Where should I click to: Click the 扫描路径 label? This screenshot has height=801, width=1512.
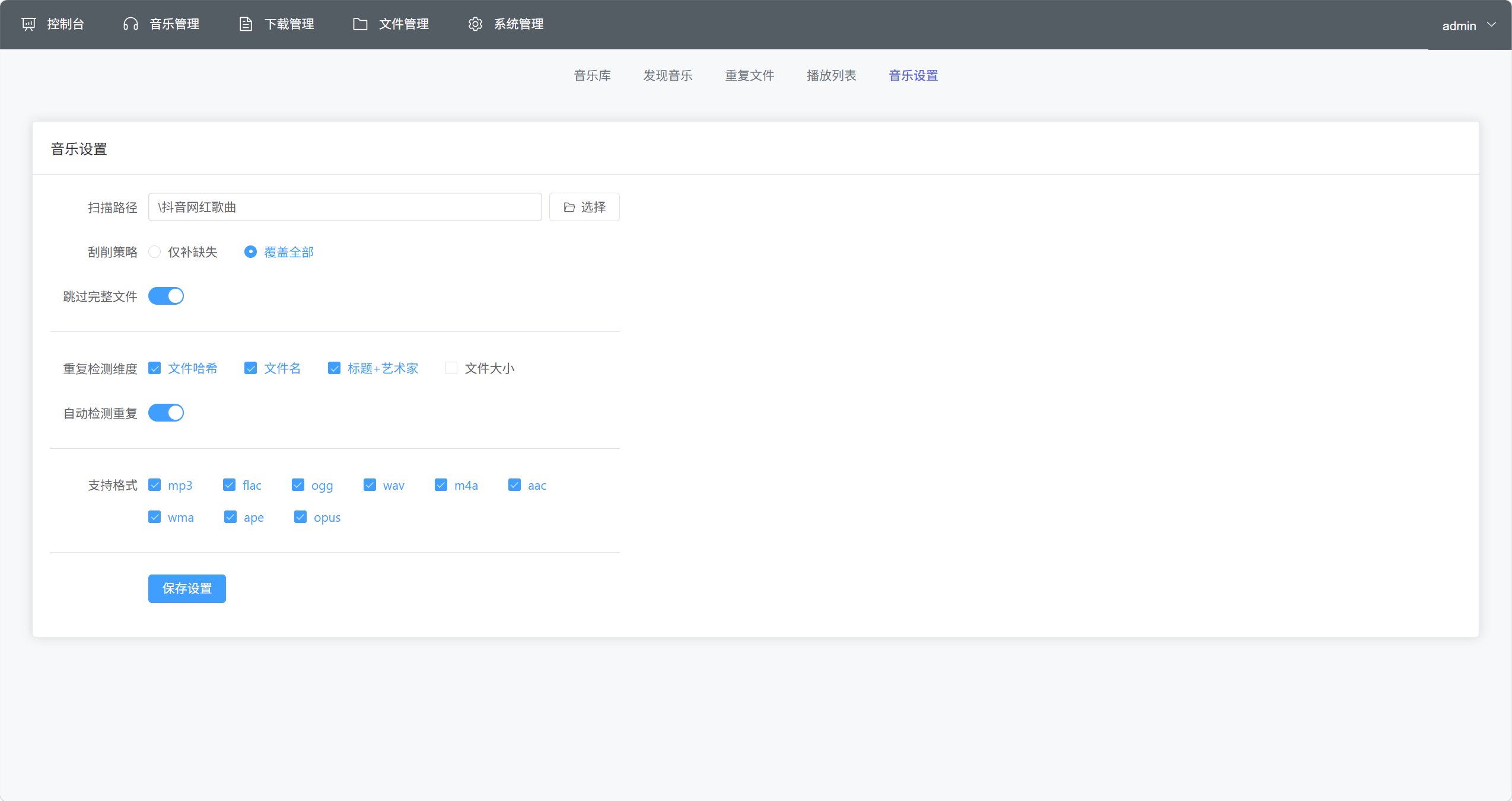[113, 208]
